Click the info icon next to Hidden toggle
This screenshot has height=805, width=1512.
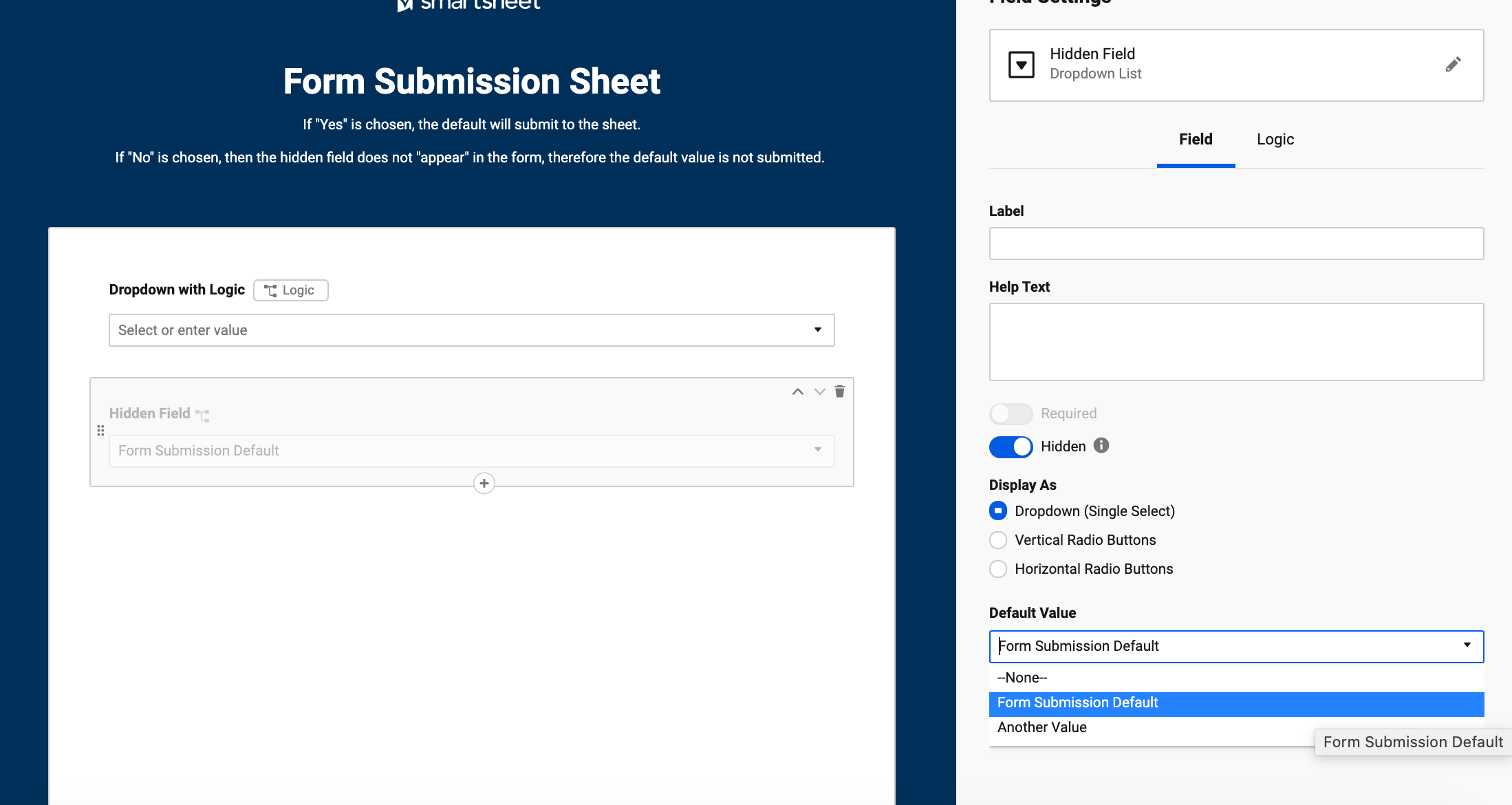click(x=1101, y=446)
